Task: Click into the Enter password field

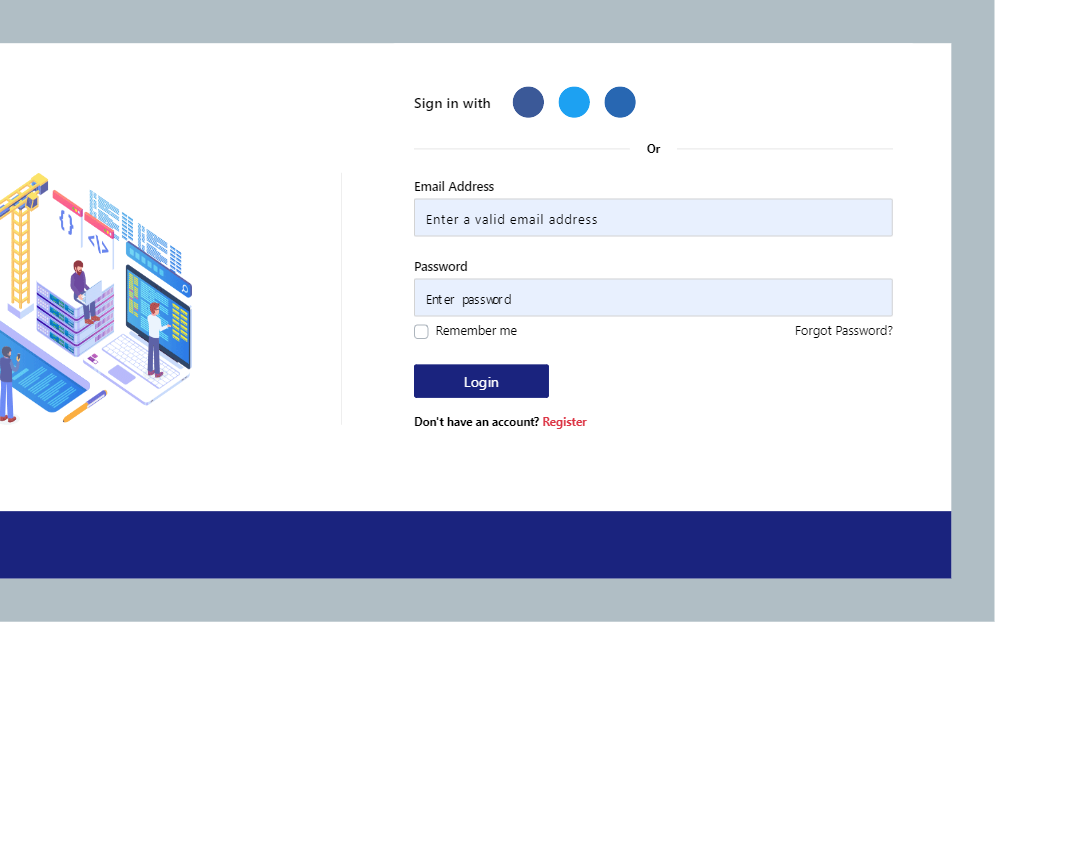Action: pyautogui.click(x=653, y=298)
